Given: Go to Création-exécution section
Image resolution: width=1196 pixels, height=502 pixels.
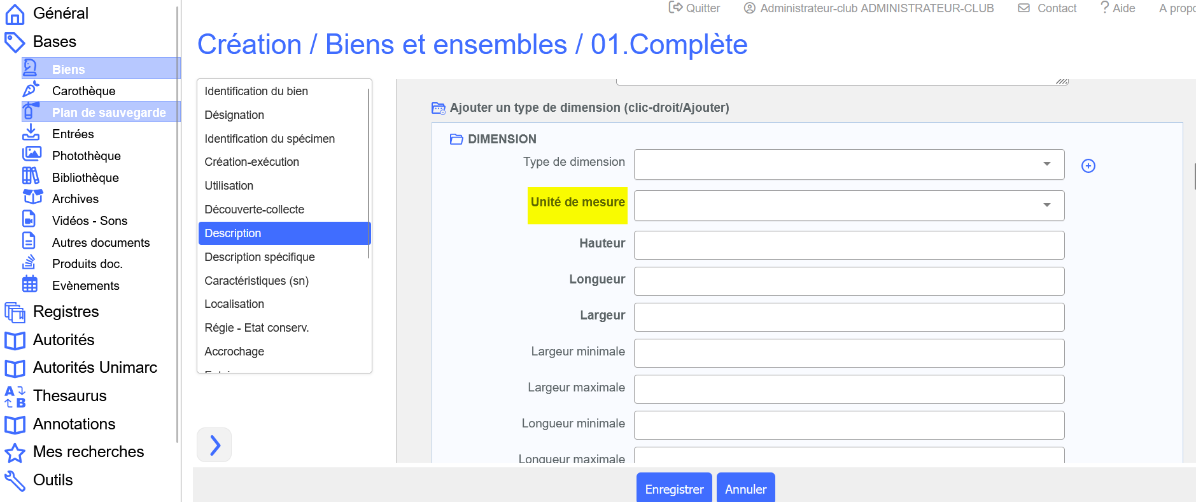Looking at the screenshot, I should 251,162.
